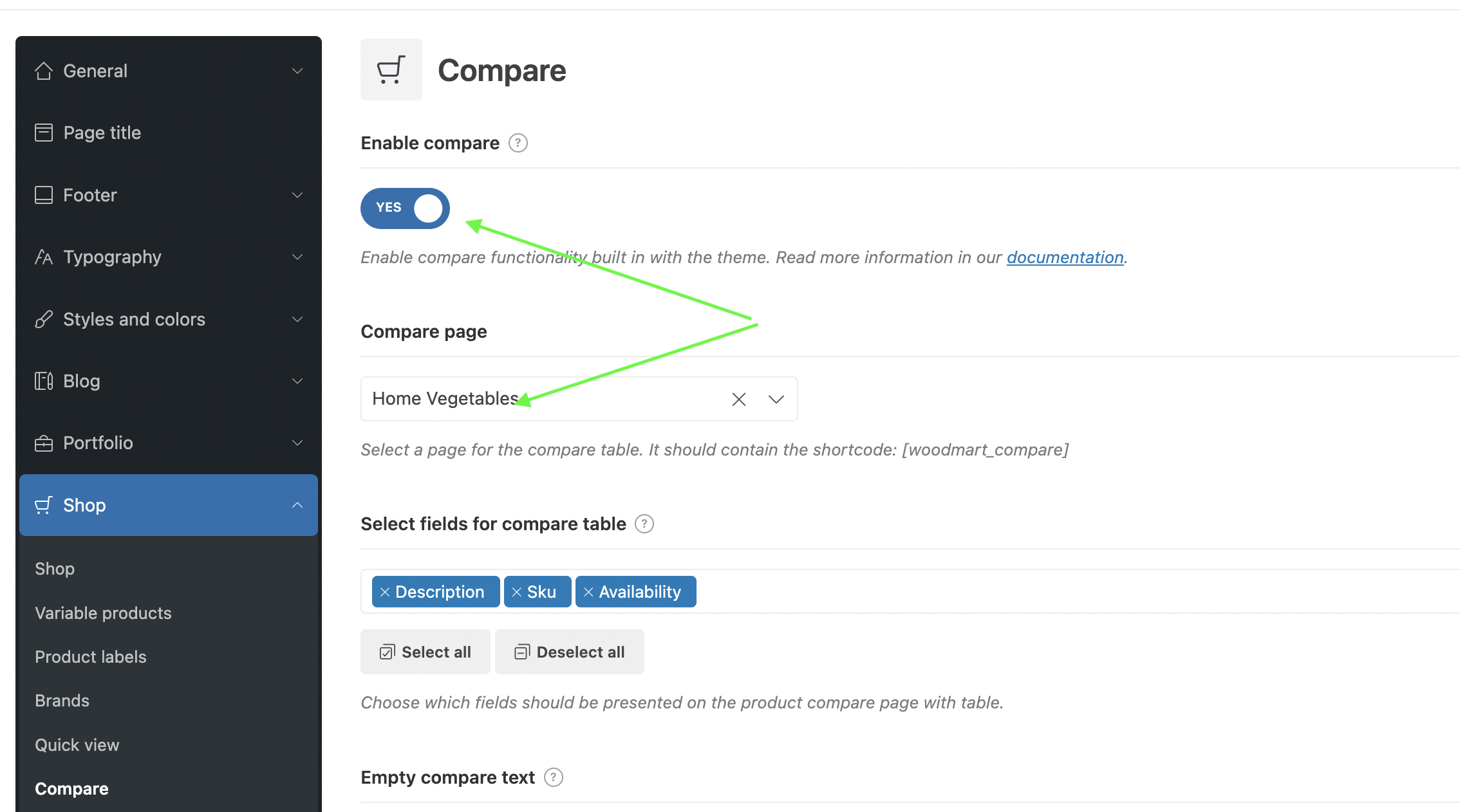Viewport: 1460px width, 812px height.
Task: Open Product labels submenu item
Action: [91, 657]
